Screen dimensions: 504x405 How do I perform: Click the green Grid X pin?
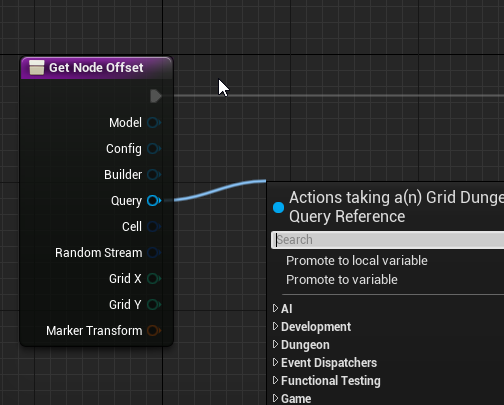154,278
